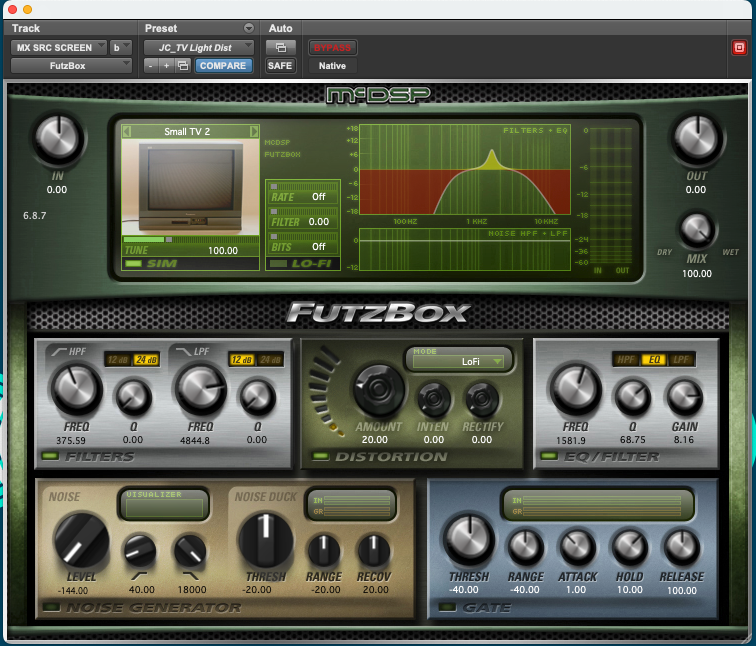The width and height of the screenshot is (756, 646).
Task: Open insert position dropdown labeled b
Action: 121,47
